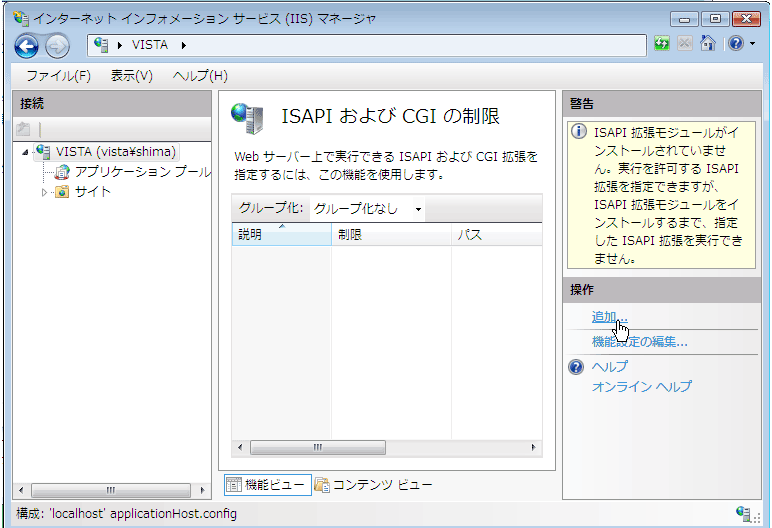772x528 pixels.
Task: Click the Home icon in toolbar
Action: pyautogui.click(x=708, y=44)
